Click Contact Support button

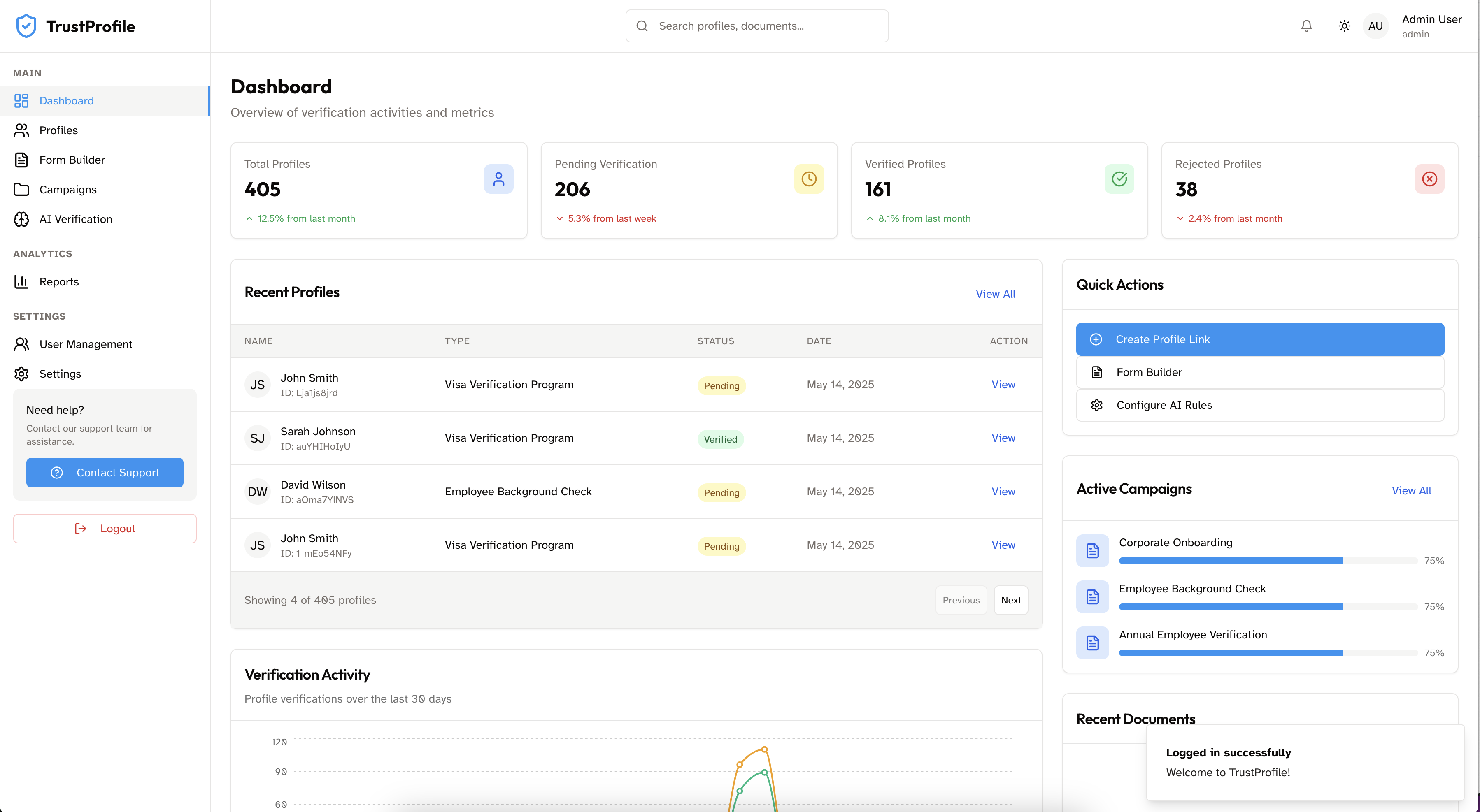105,473
